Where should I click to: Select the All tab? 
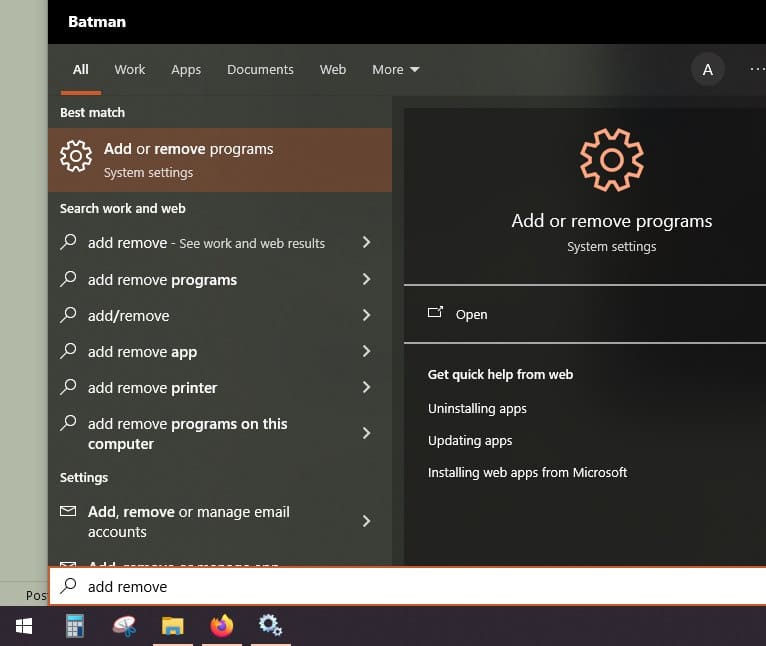click(81, 69)
